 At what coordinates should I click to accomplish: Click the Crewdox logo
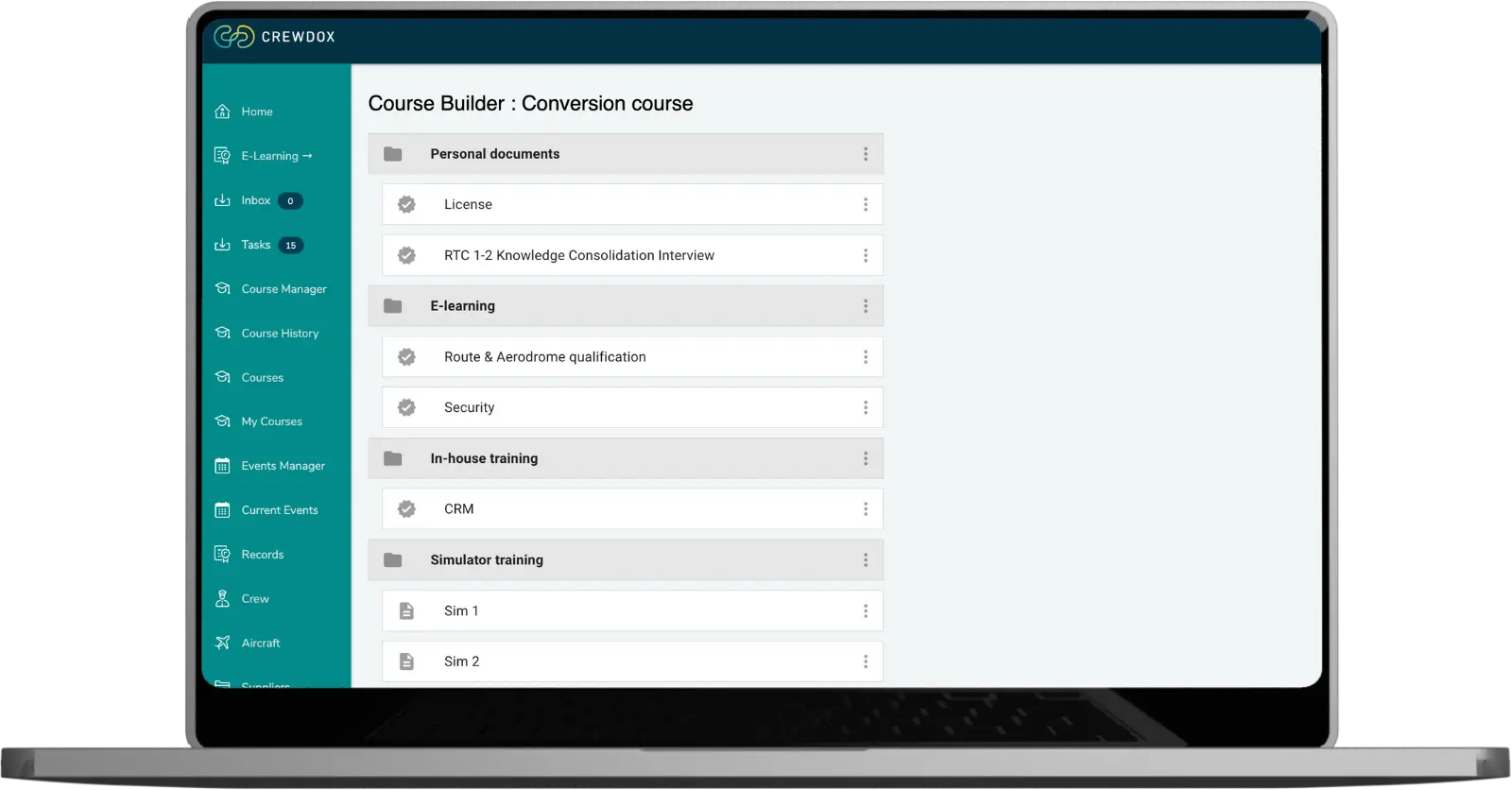[x=274, y=37]
